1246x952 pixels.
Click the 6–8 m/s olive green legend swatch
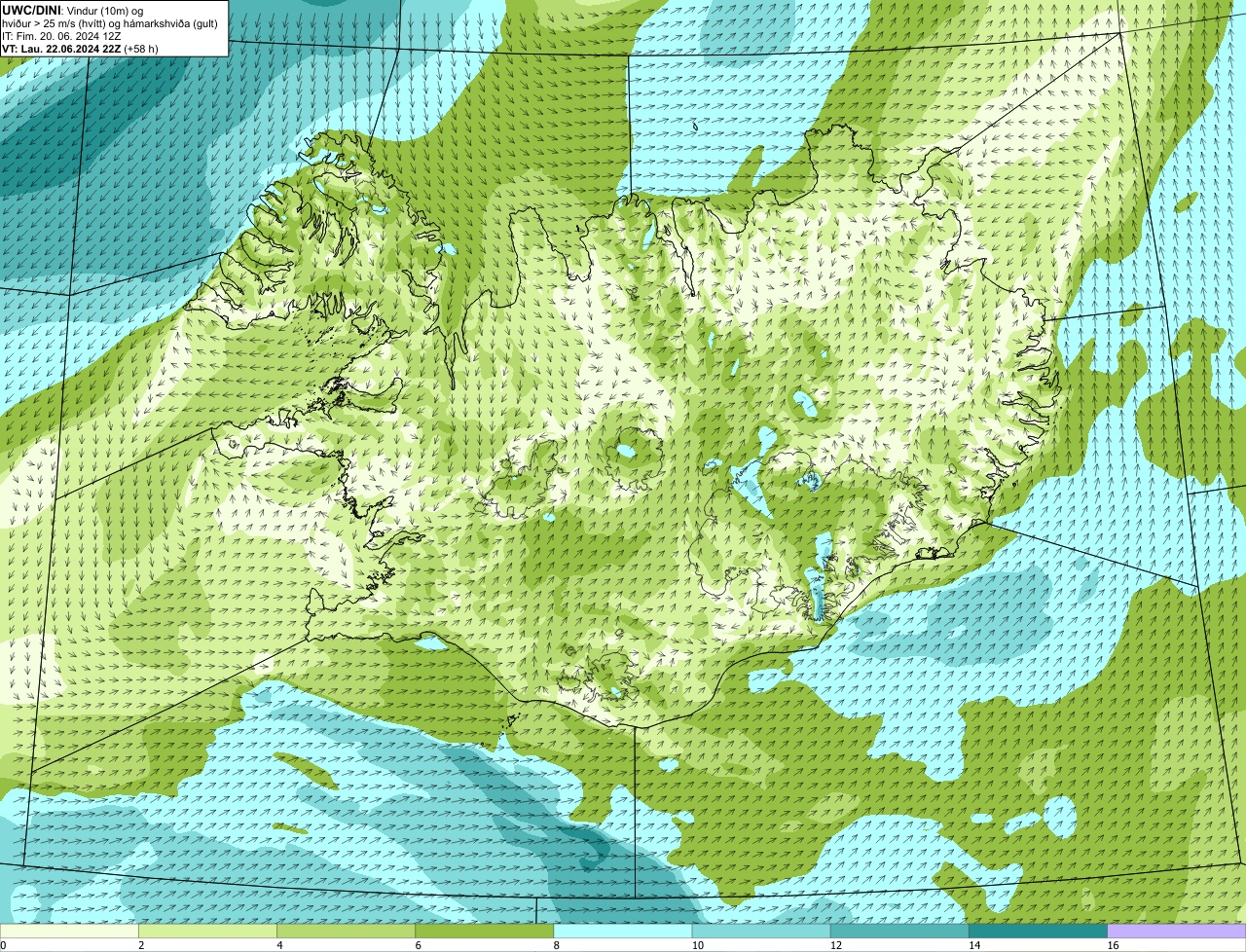click(484, 931)
